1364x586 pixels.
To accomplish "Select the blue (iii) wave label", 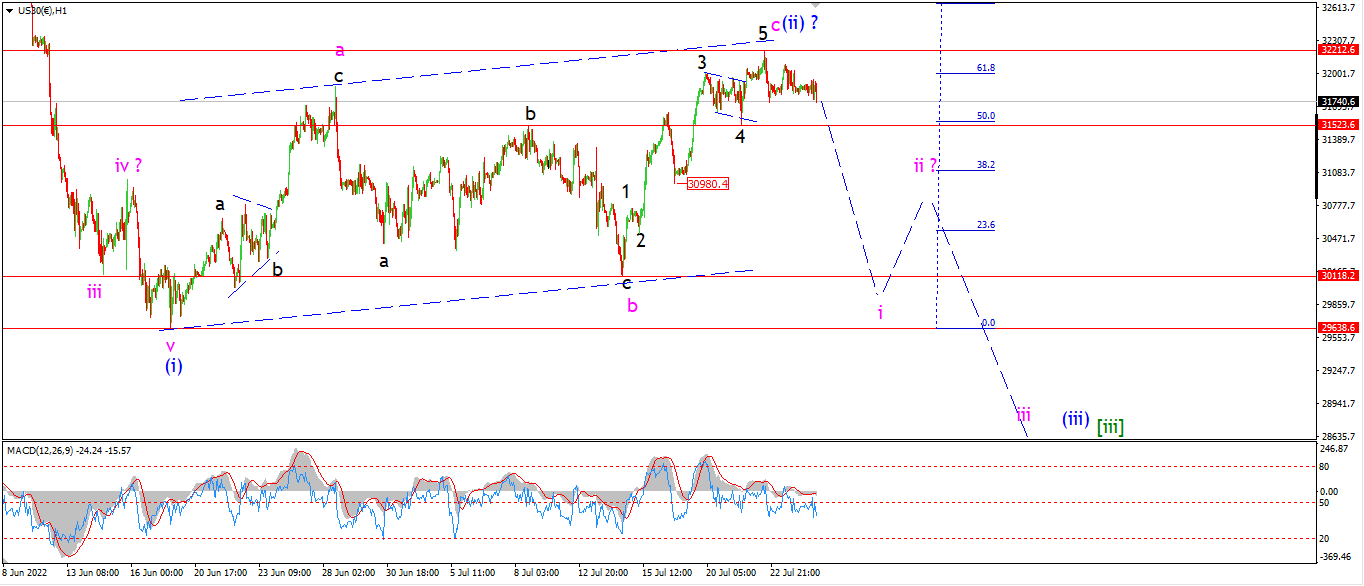I will [1075, 419].
